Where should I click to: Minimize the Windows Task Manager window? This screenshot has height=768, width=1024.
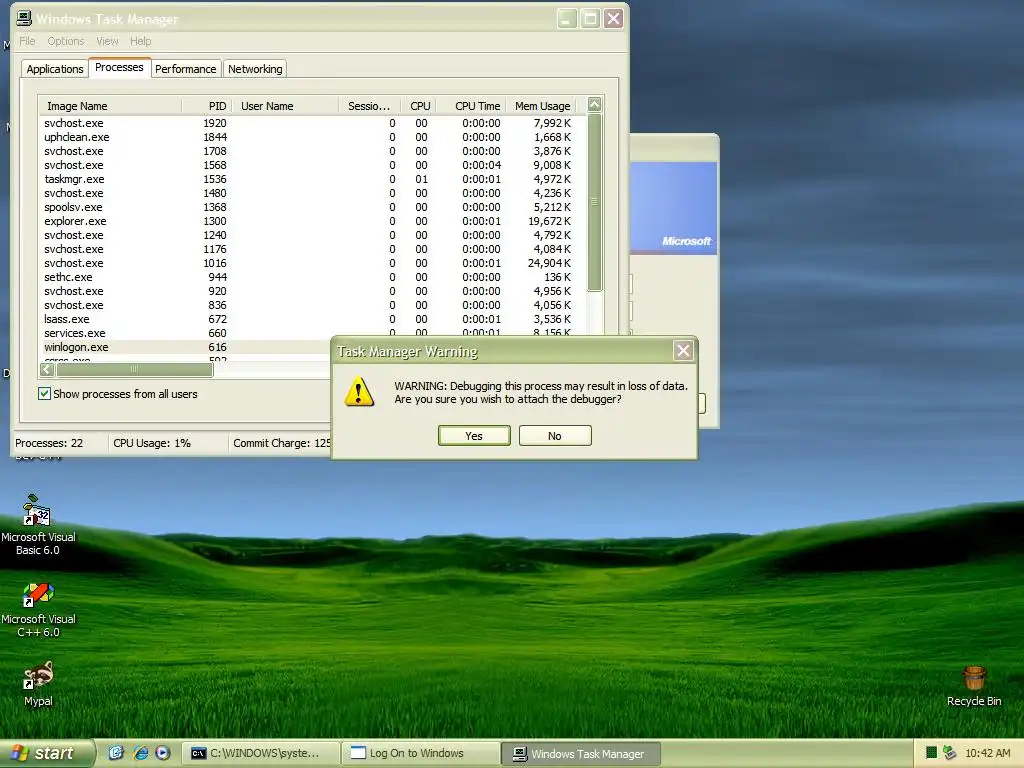tap(567, 18)
